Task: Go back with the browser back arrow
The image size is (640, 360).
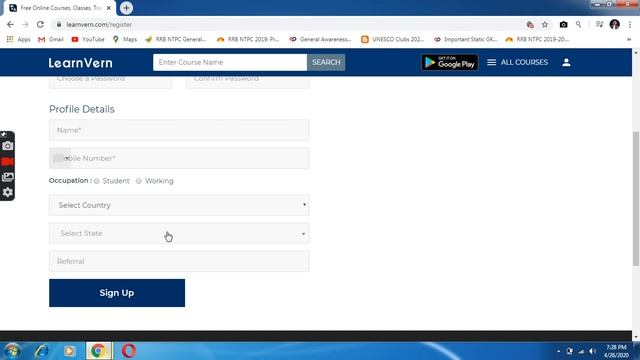Action: click(10, 24)
